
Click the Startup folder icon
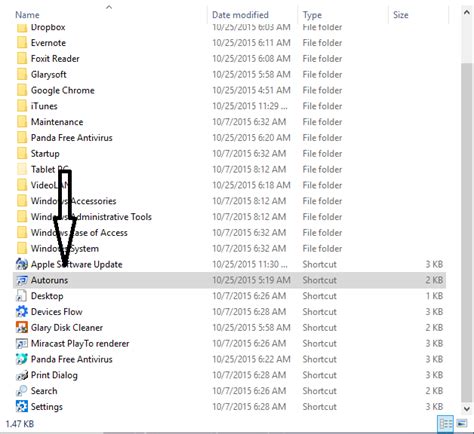(x=22, y=154)
